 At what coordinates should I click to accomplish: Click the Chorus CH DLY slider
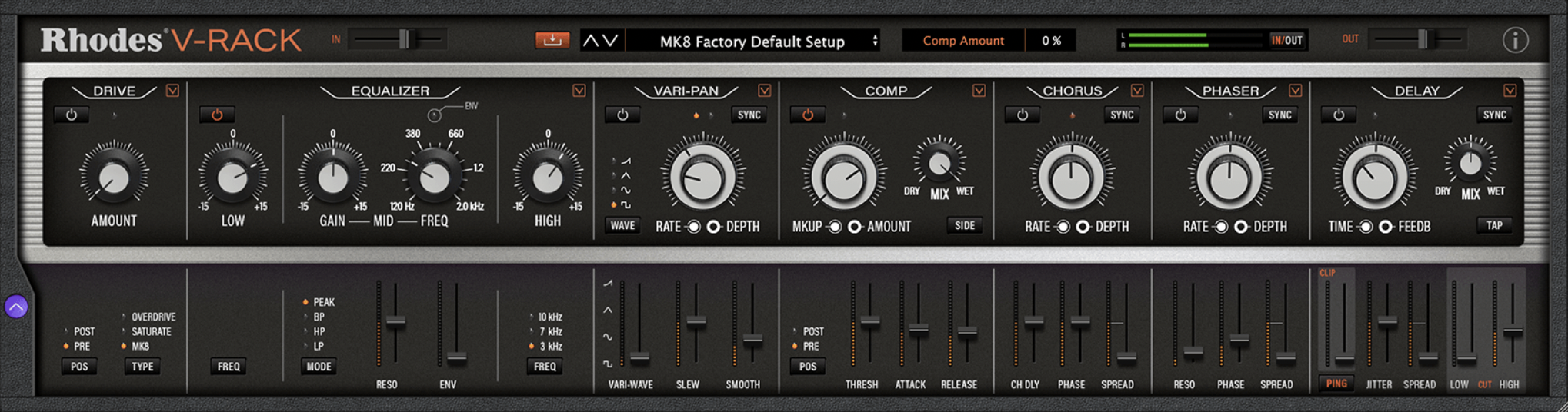[1034, 323]
